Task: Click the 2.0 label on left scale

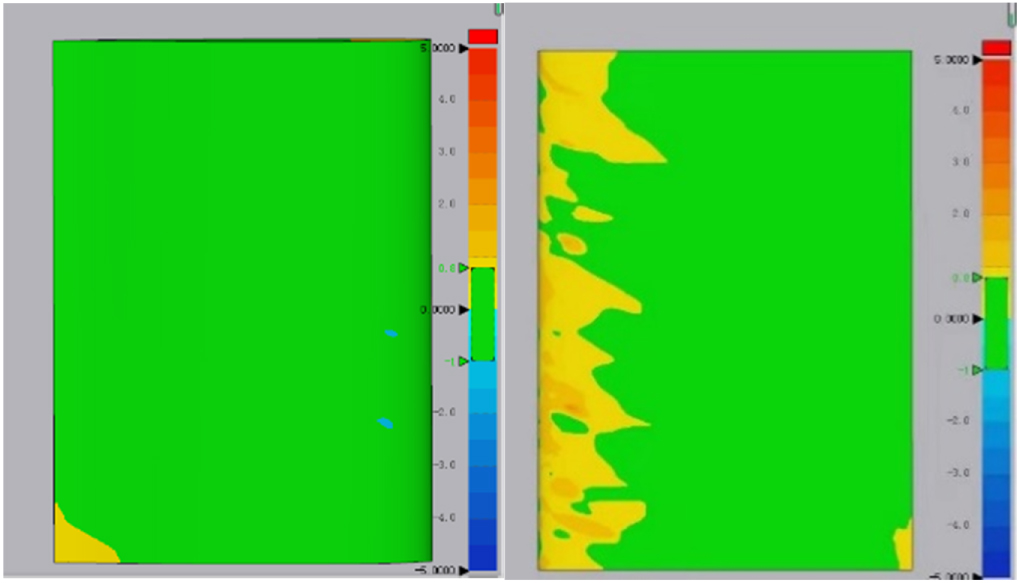Action: pos(446,204)
